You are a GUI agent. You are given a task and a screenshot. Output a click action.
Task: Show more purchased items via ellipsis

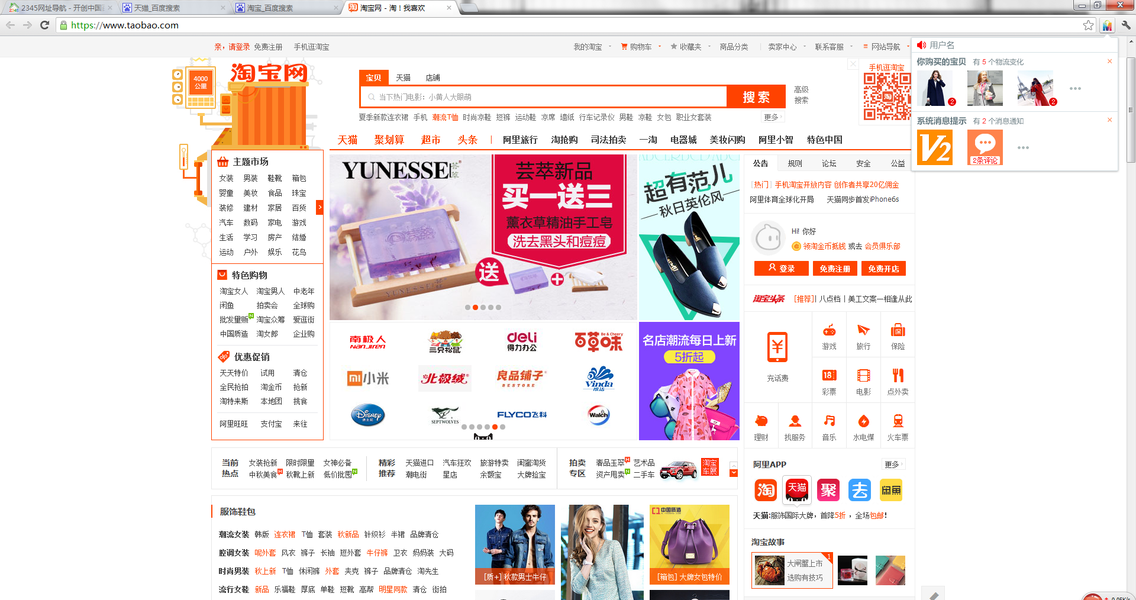pos(1075,89)
